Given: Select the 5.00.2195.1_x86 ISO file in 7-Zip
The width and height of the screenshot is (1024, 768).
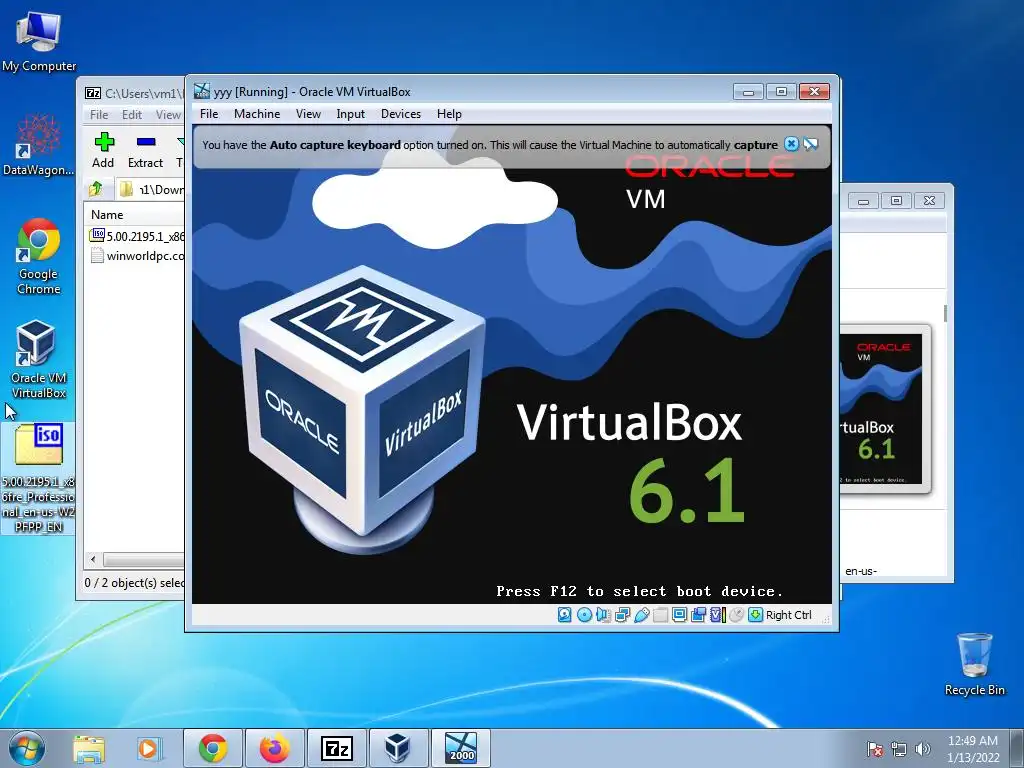Looking at the screenshot, I should point(137,236).
